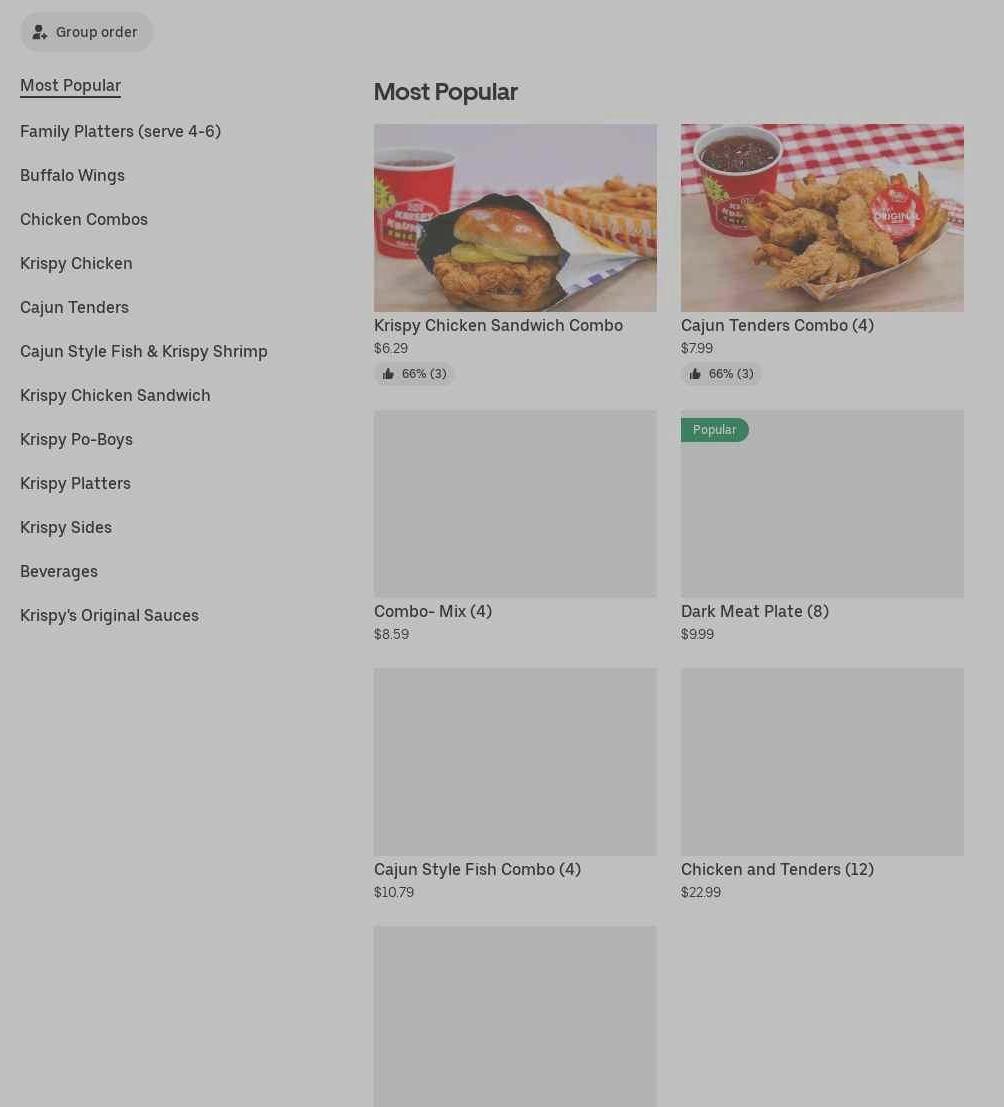Viewport: 1004px width, 1107px height.
Task: Click the group order person icon
Action: 40,32
